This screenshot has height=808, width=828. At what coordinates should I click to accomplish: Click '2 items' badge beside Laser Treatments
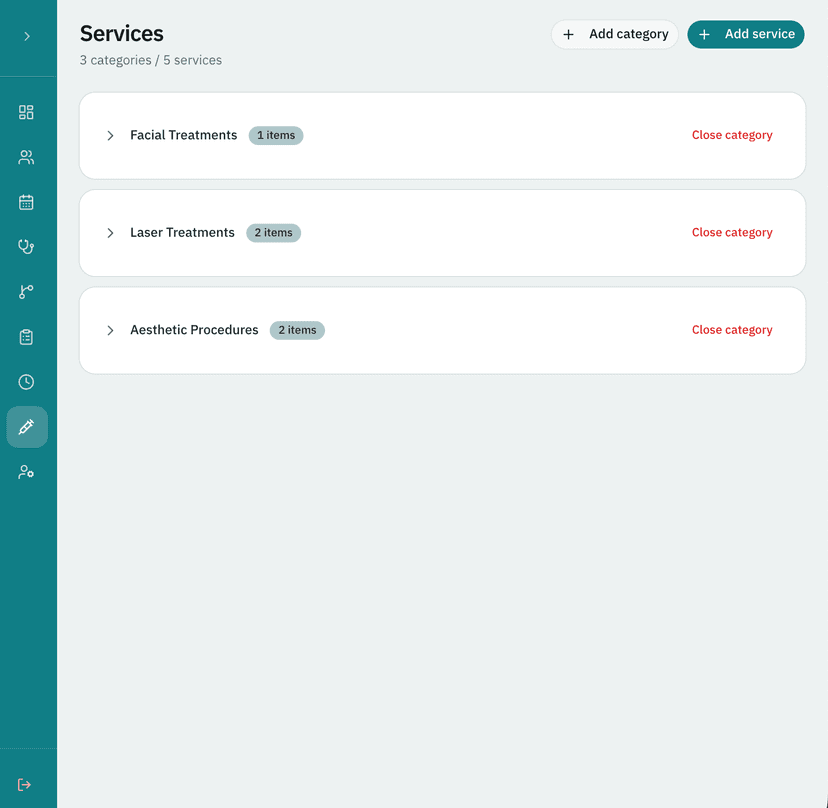274,233
